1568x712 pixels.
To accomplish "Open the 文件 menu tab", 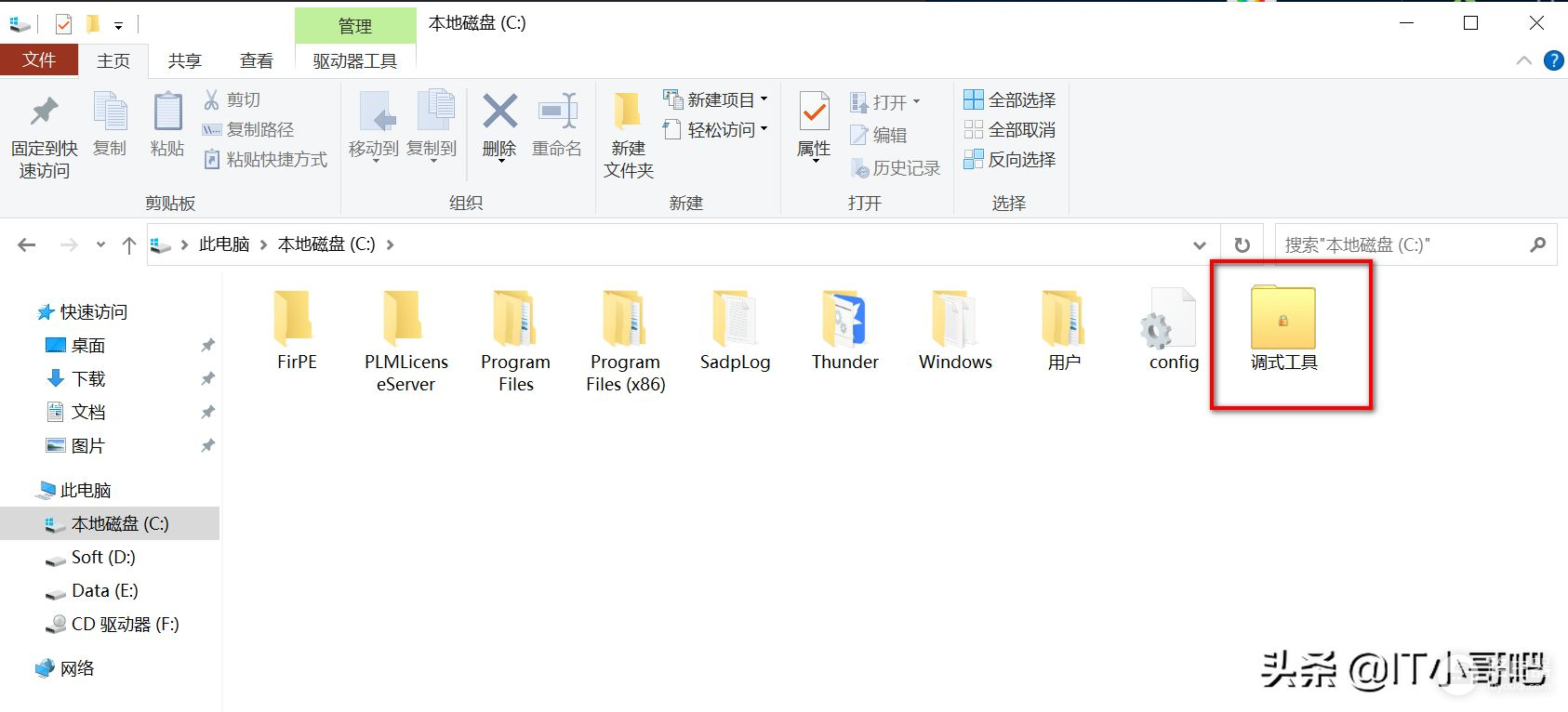I will (x=39, y=60).
